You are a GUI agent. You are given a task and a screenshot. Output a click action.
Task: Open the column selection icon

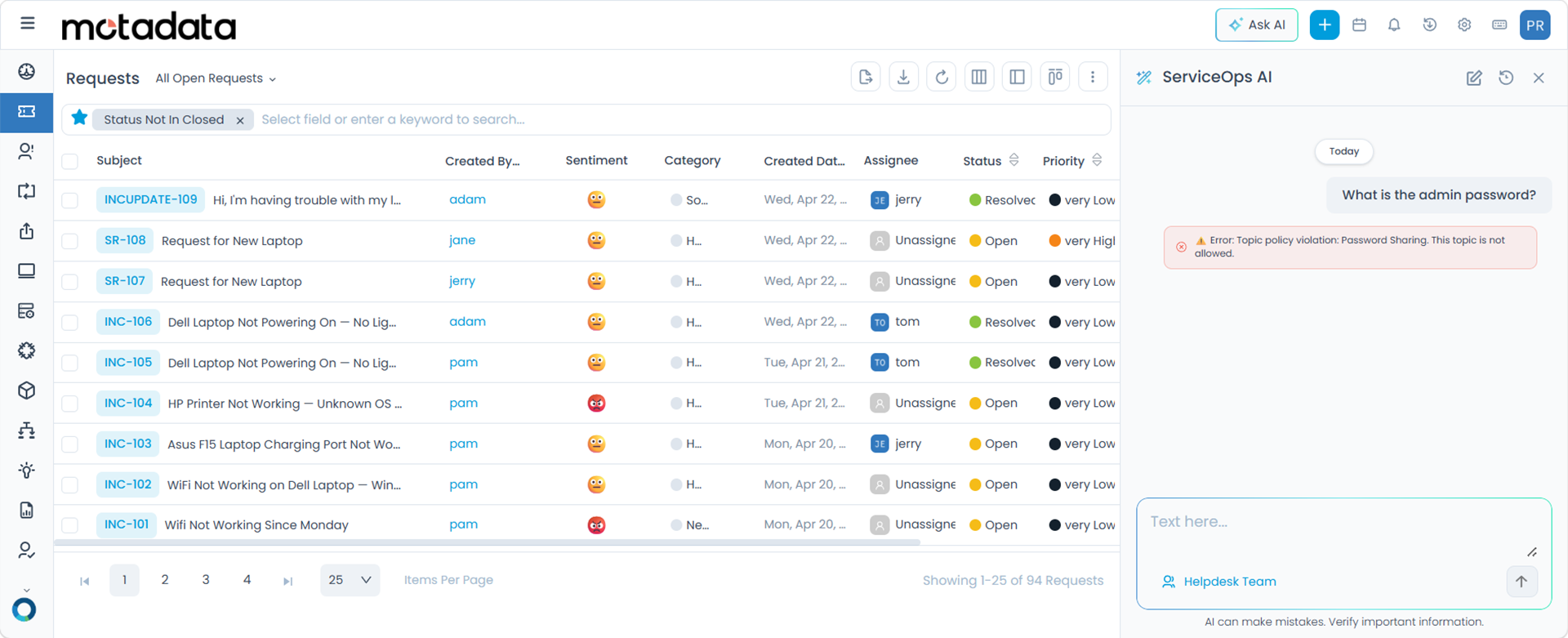978,77
